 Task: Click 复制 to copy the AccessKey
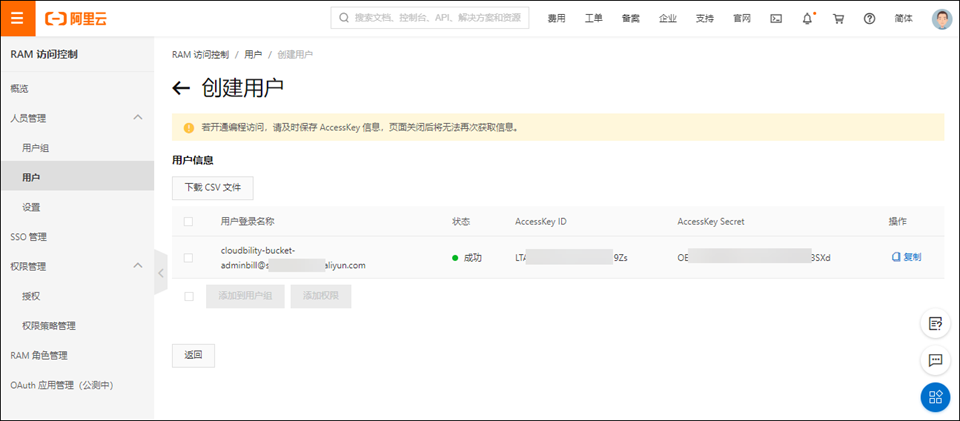coord(906,257)
